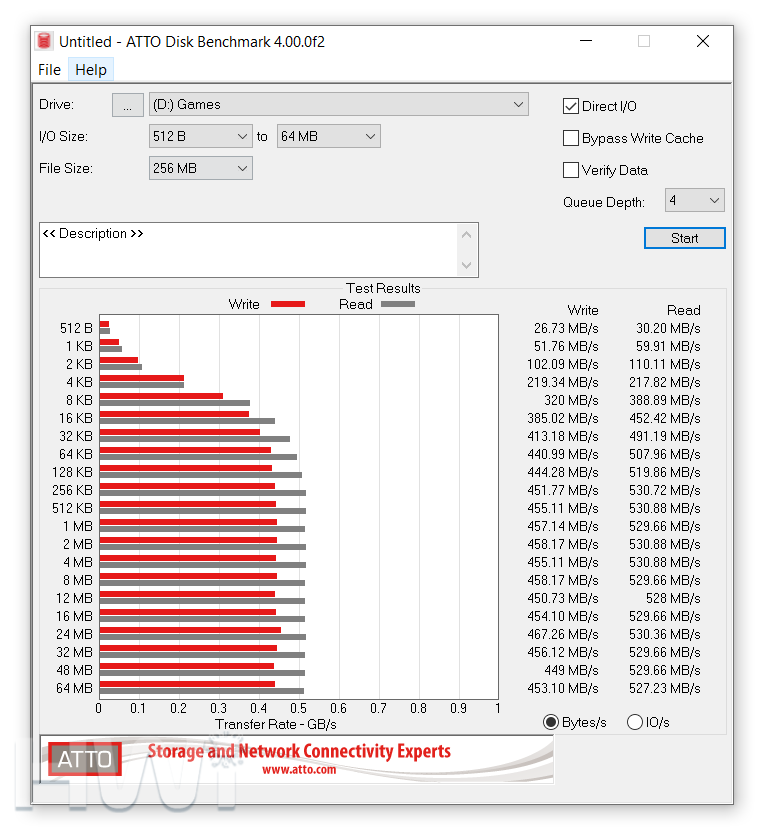
Task: Uncheck the Direct I/O checkbox
Action: (570, 106)
